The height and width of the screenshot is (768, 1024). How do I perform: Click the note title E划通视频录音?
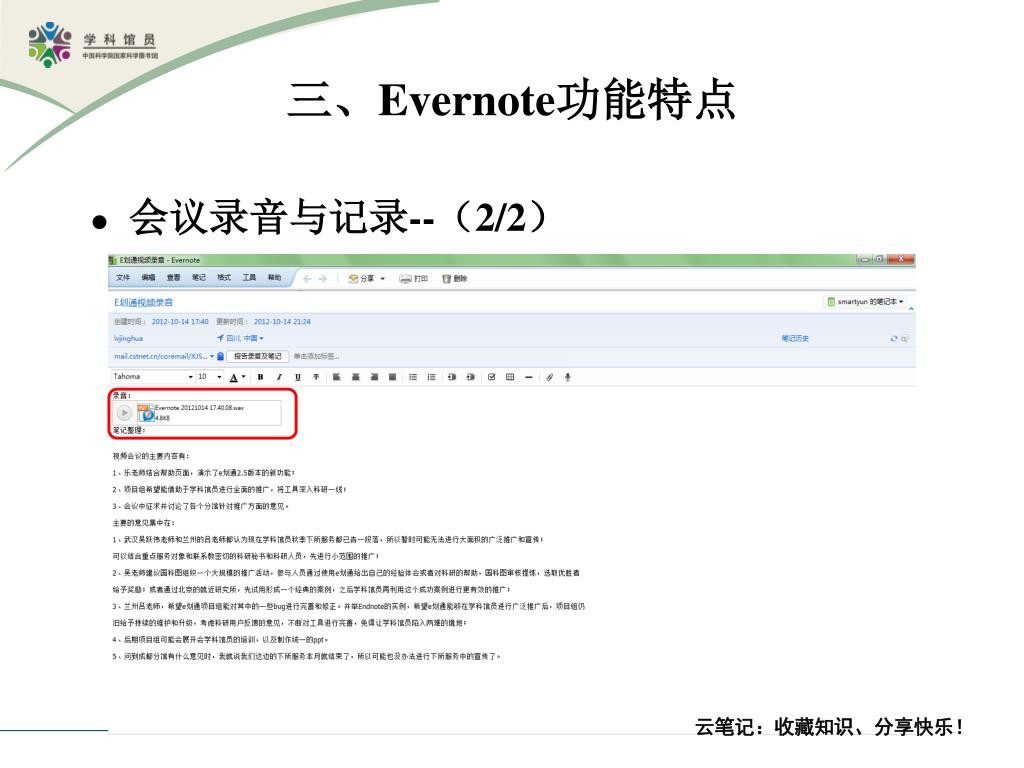144,302
